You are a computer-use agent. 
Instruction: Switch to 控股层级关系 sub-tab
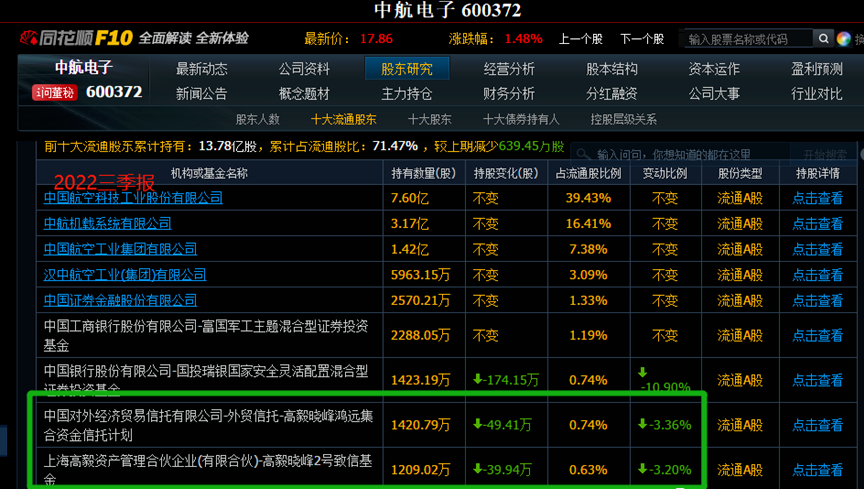tap(623, 119)
